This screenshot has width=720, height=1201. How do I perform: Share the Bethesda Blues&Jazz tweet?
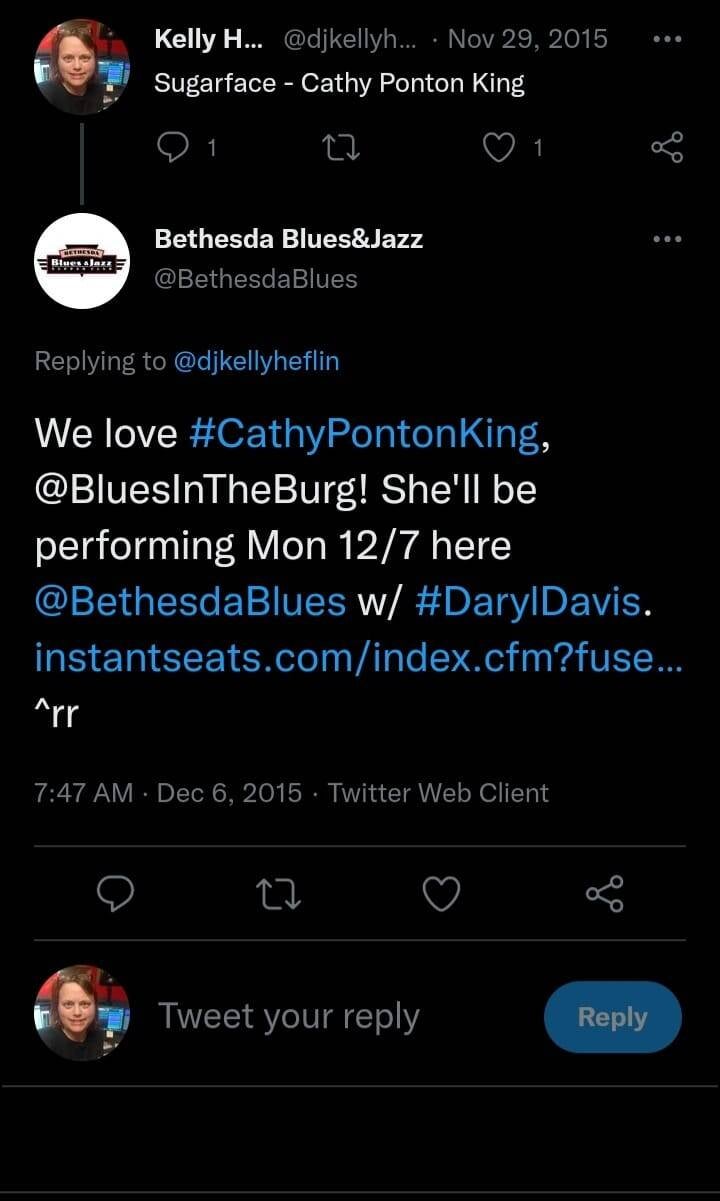click(603, 894)
